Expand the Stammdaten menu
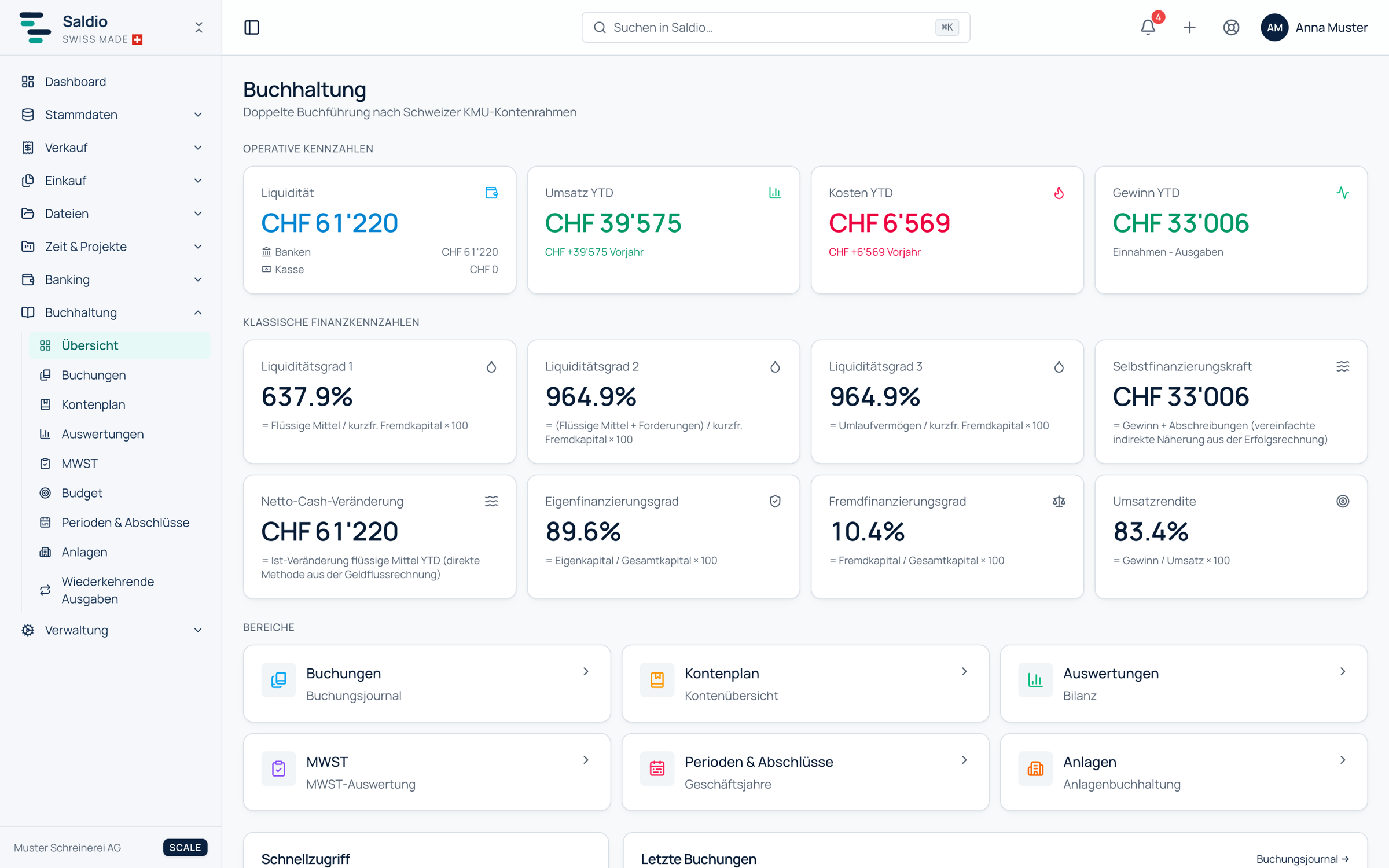Screen dimensions: 1389x868 pos(111,115)
